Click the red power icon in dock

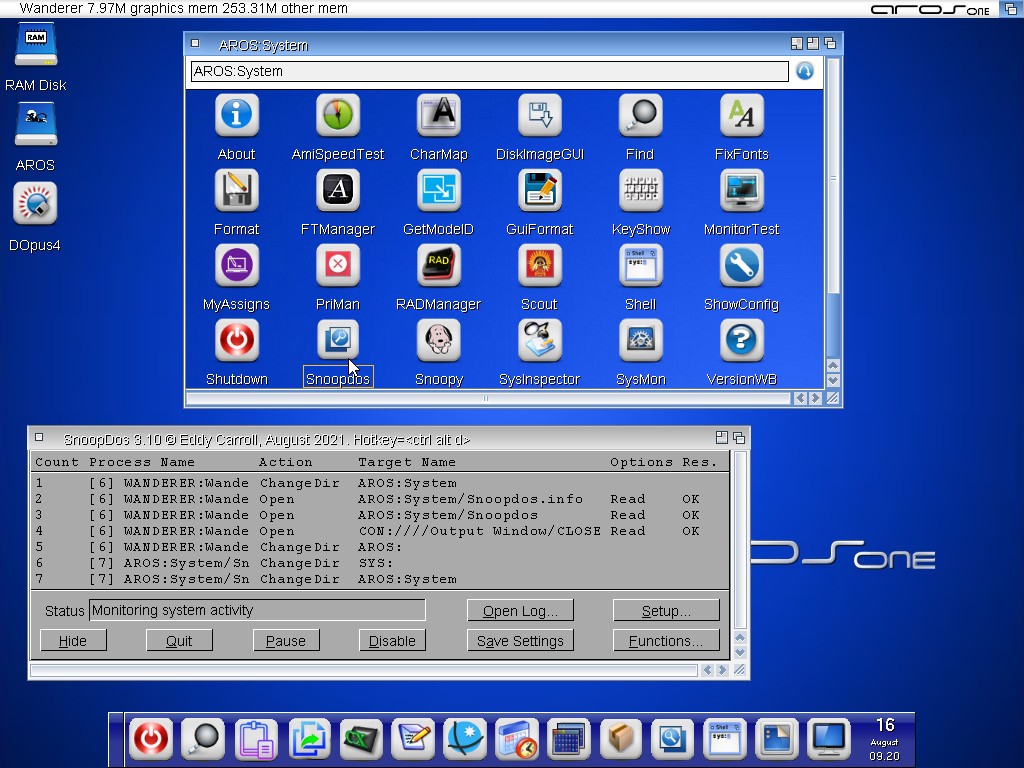(x=151, y=739)
